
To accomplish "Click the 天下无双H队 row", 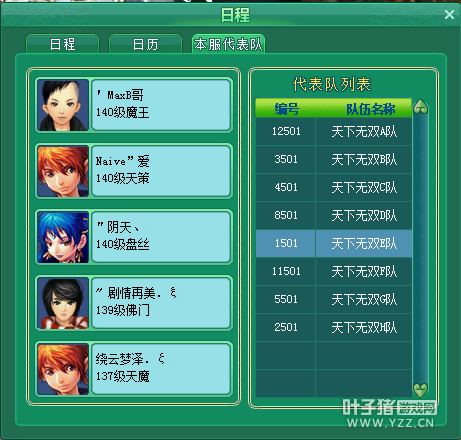I will 334,327.
